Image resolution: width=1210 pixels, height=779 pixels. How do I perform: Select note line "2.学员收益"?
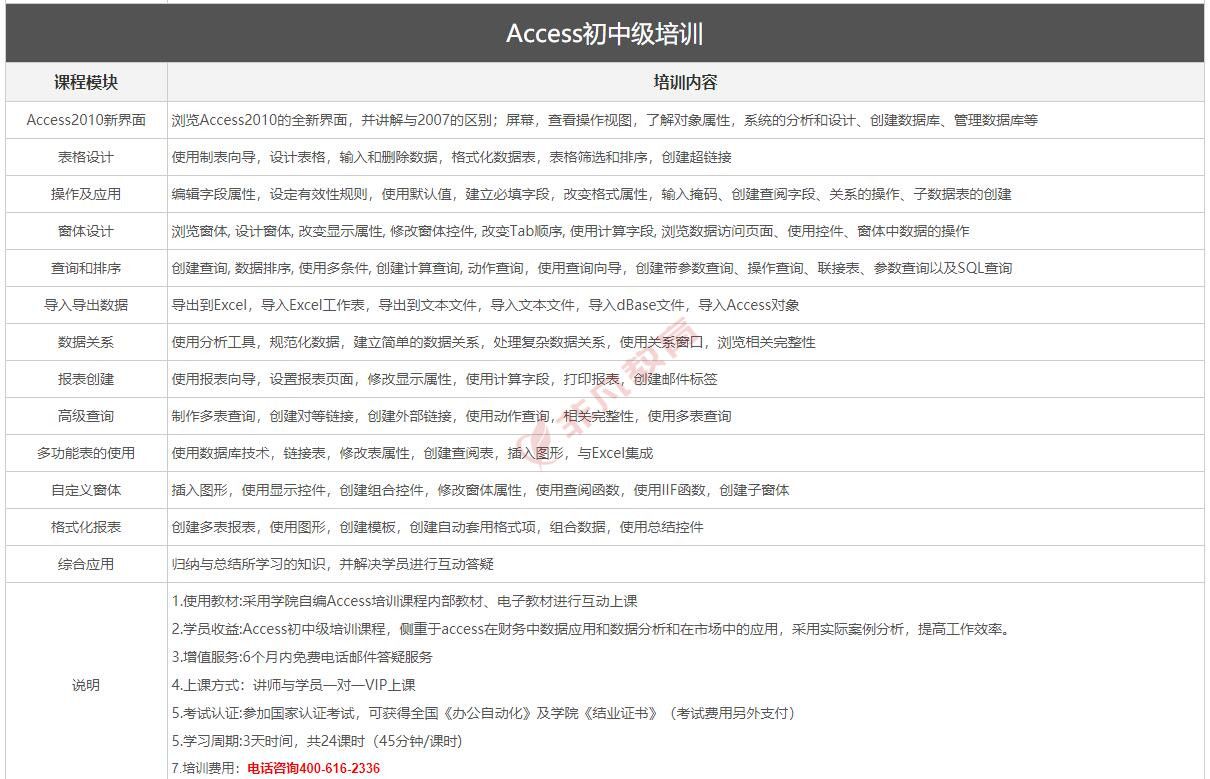pyautogui.click(x=591, y=629)
